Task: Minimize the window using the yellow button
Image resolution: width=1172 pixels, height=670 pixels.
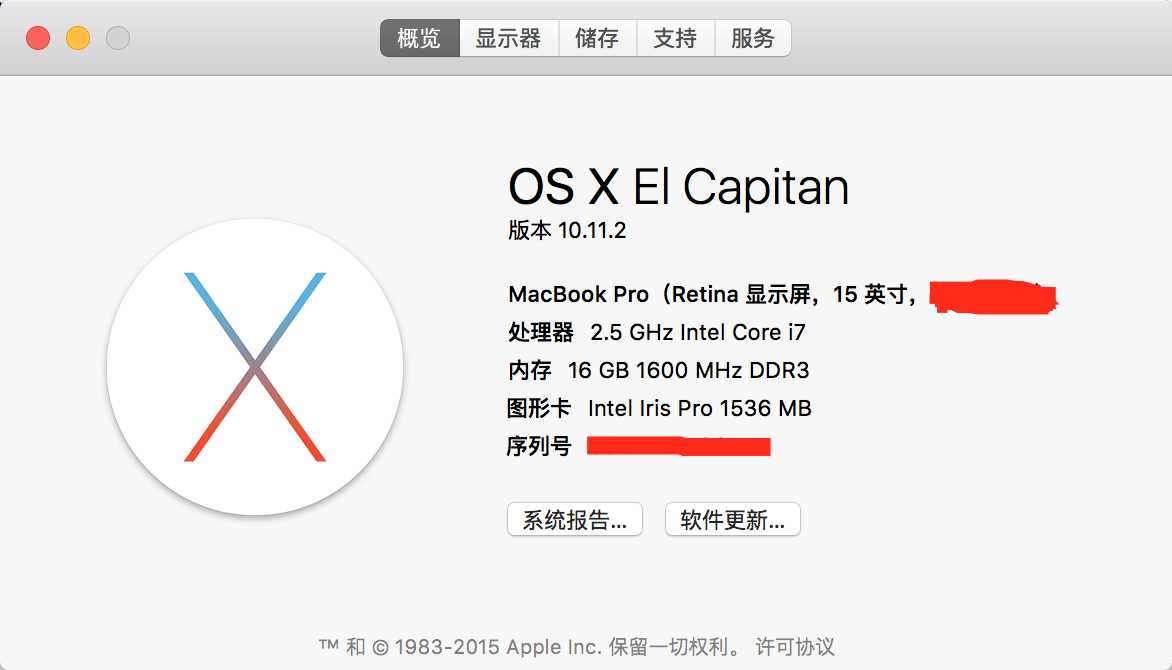Action: 78,37
